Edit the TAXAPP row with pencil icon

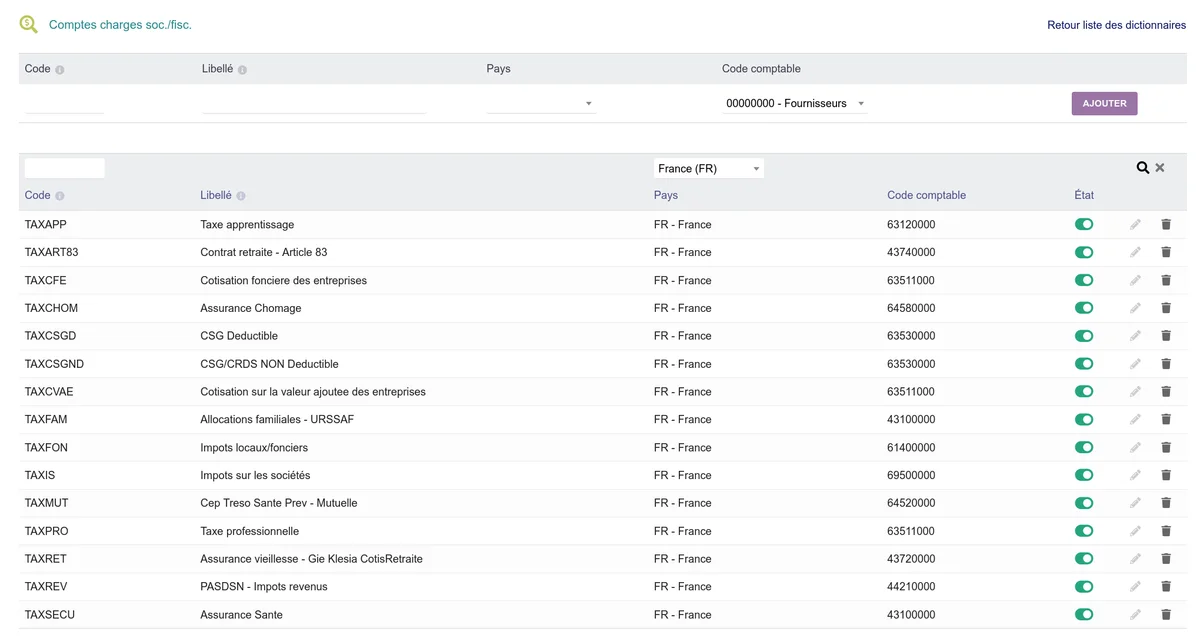point(1135,225)
